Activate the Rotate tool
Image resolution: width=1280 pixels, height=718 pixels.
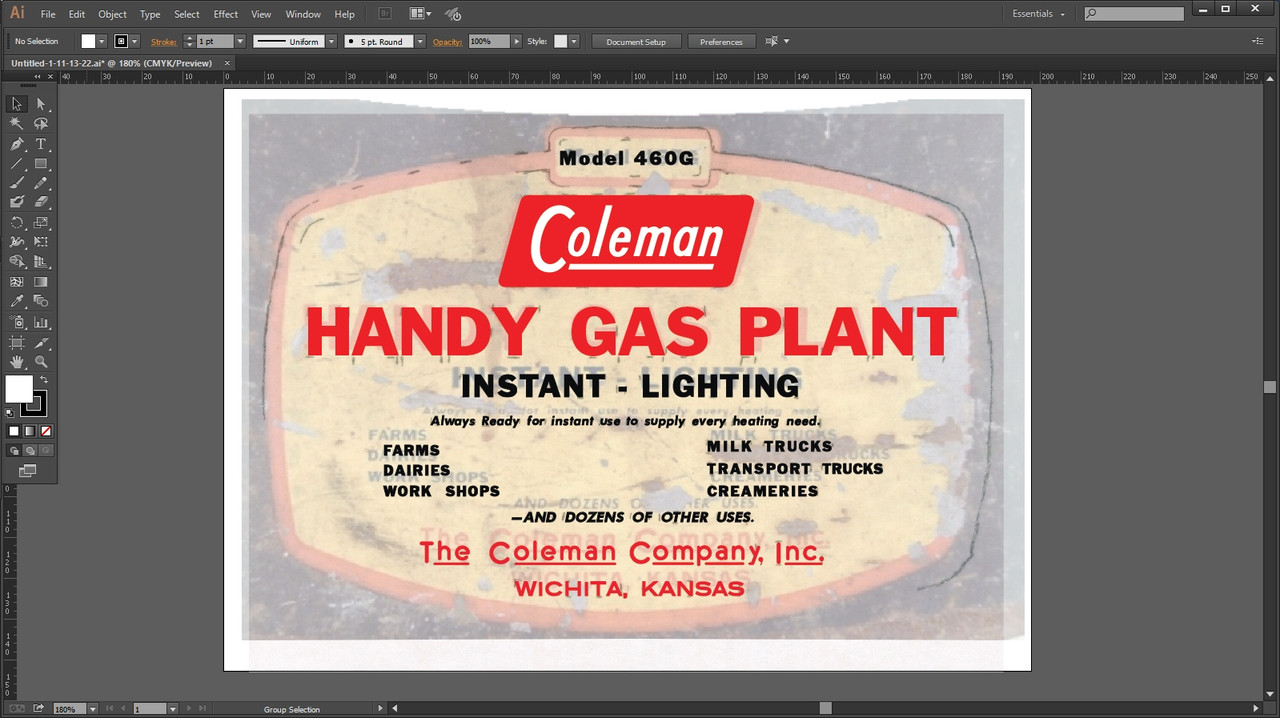coord(17,223)
